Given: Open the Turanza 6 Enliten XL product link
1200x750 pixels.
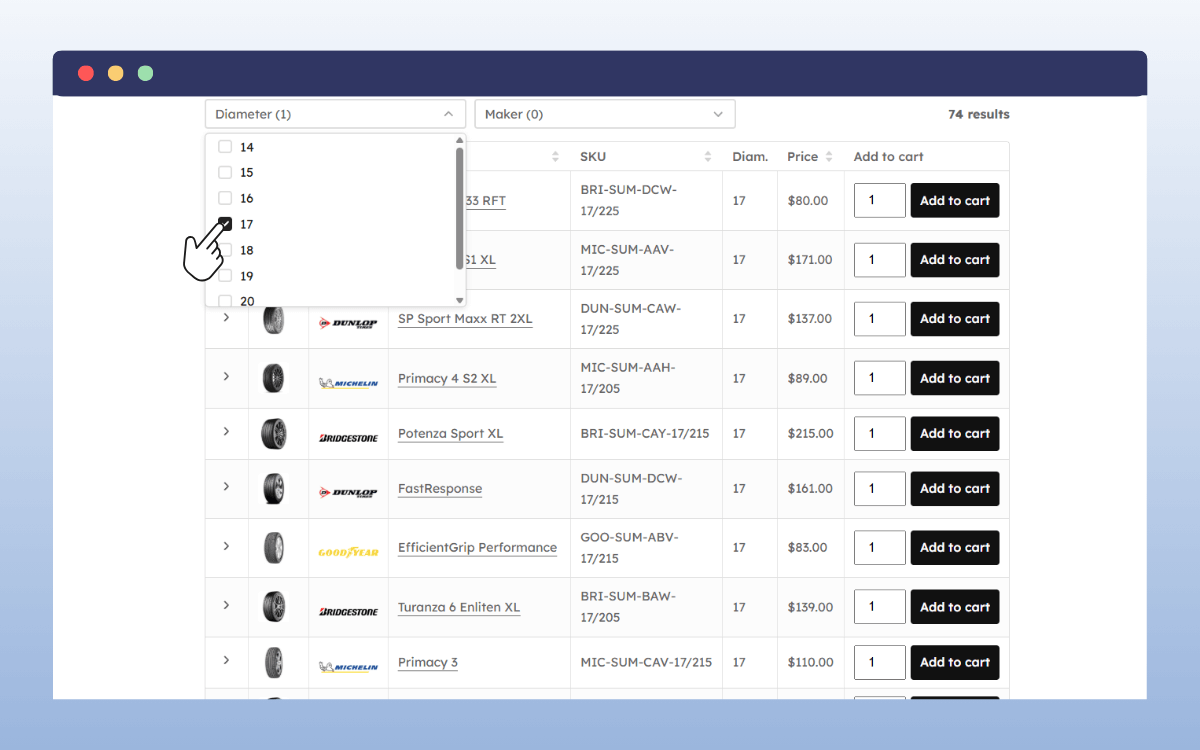Looking at the screenshot, I should (x=459, y=608).
